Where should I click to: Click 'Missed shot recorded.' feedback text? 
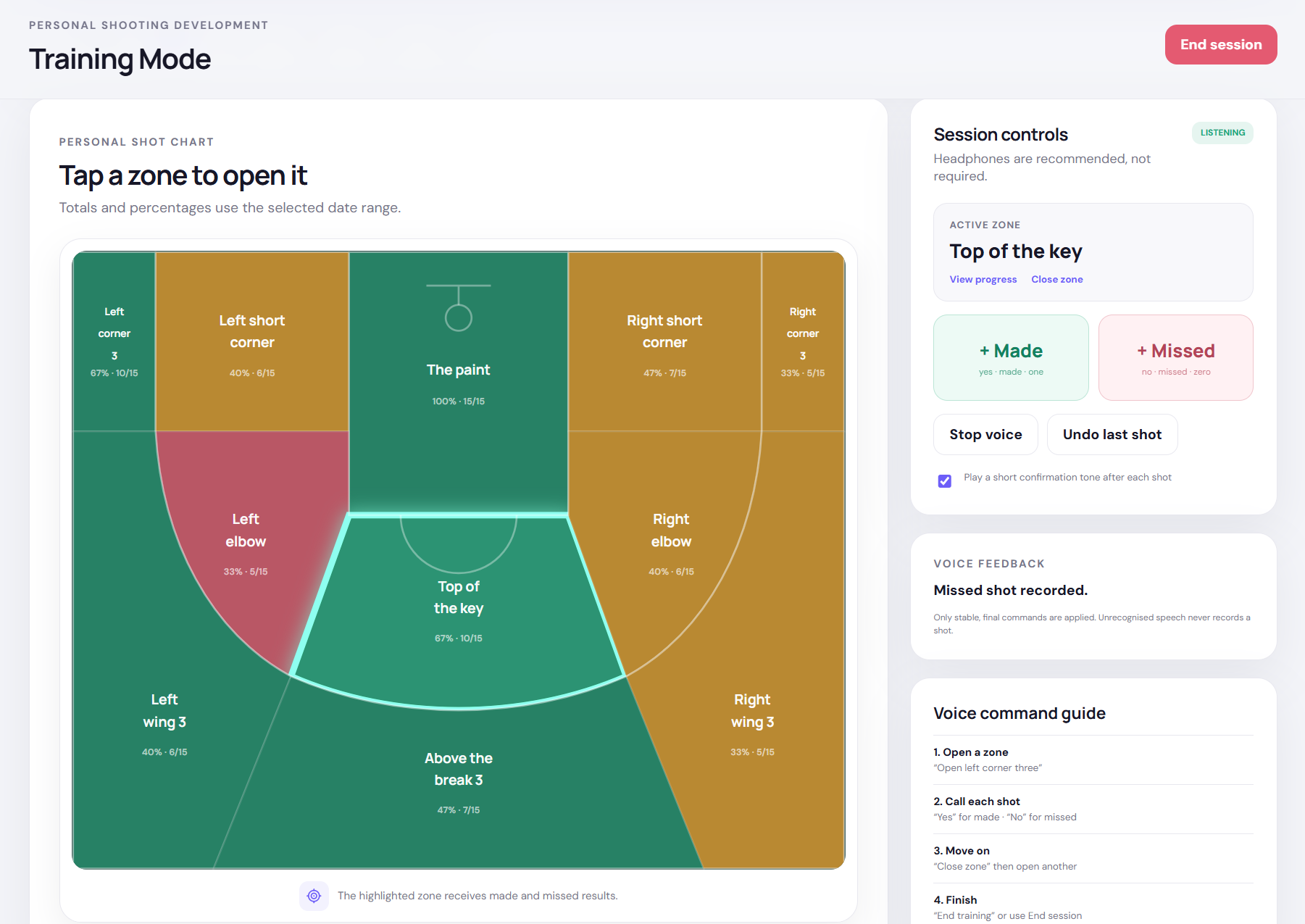(1010, 590)
